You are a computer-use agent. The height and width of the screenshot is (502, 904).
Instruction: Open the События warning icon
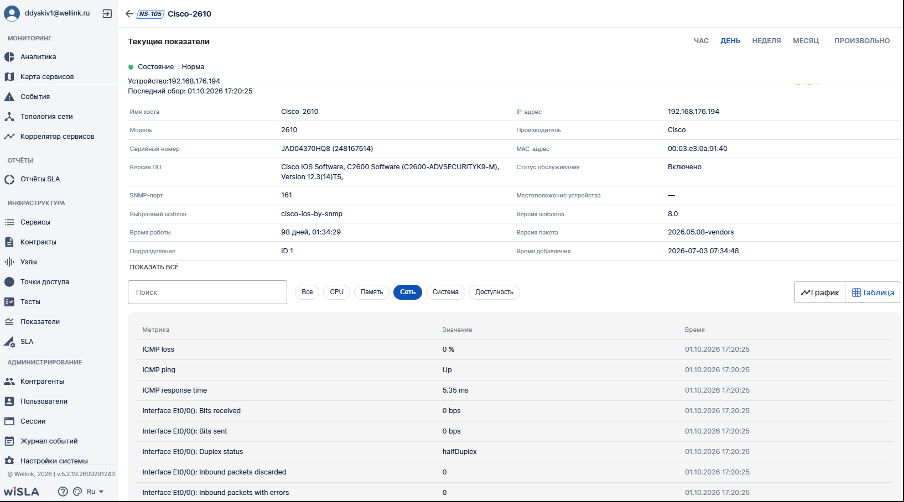pos(9,96)
